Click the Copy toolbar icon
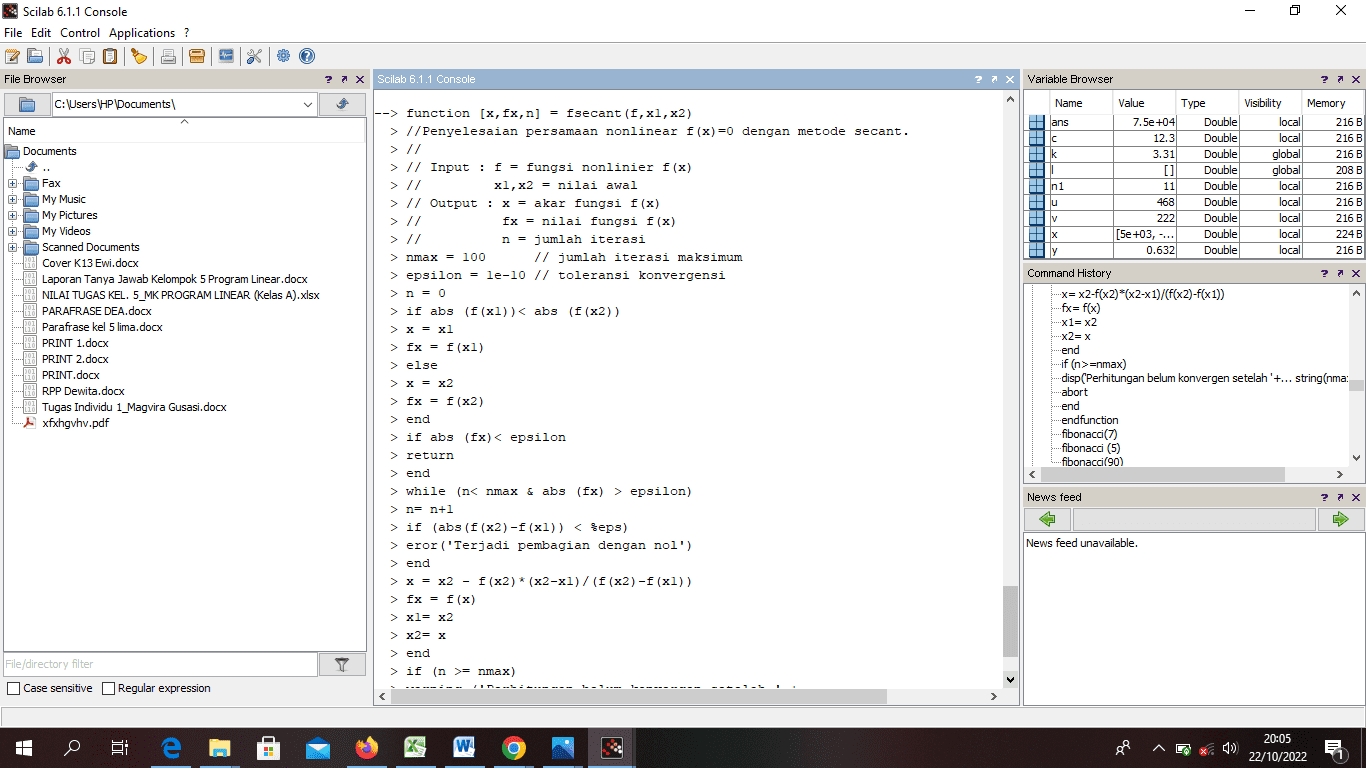The width and height of the screenshot is (1366, 768). tap(87, 56)
